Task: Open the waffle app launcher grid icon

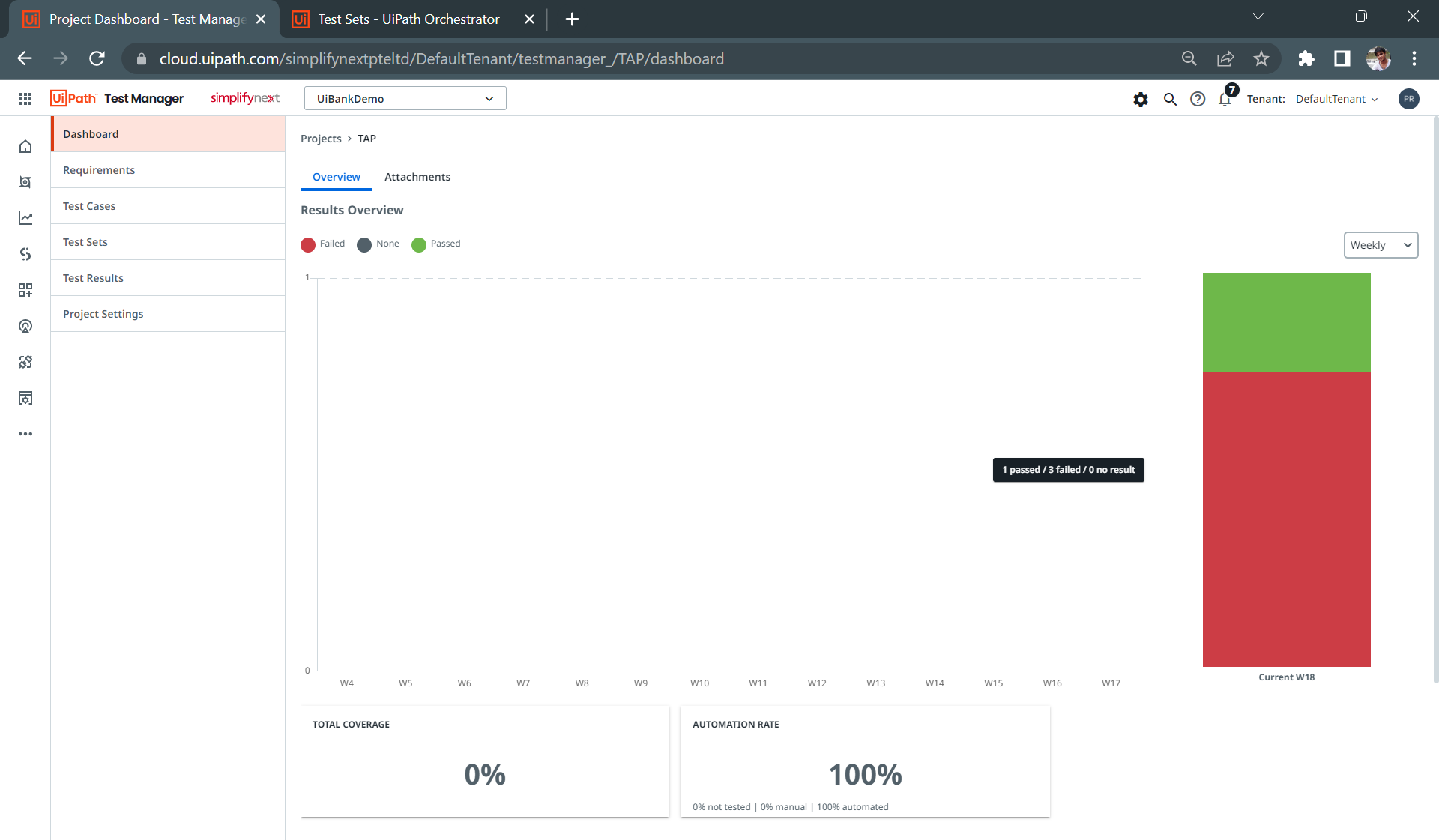Action: tap(25, 98)
